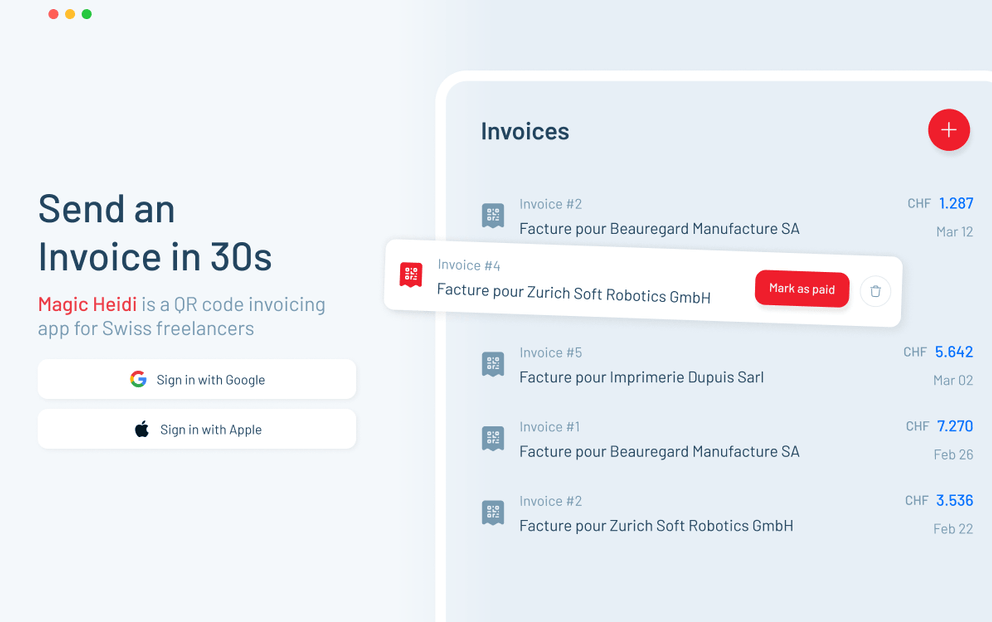Click QR icon of invoice dated Mar 12

[x=493, y=215]
